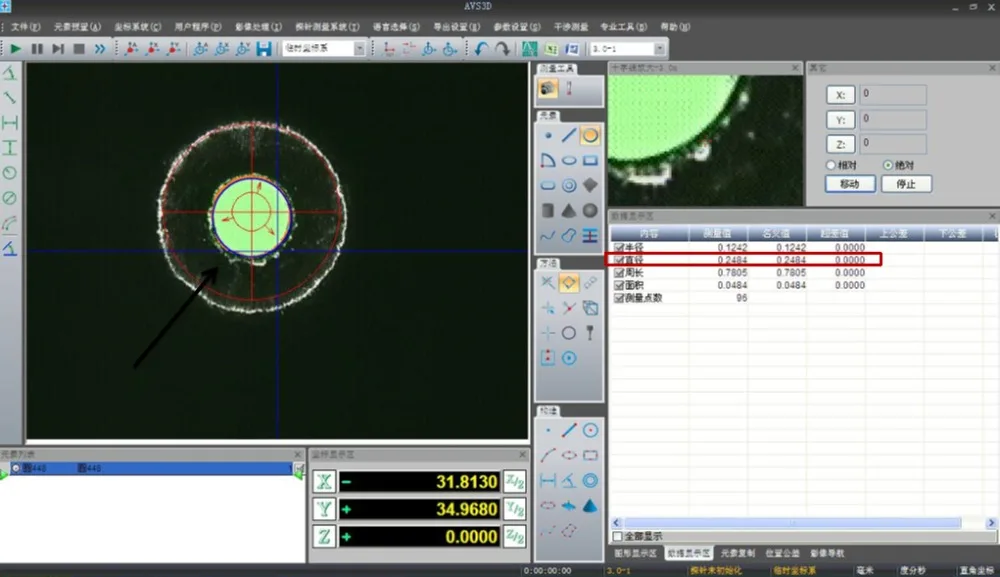Expand the 3.0-1 magnification dropdown
This screenshot has height=577, width=1000.
point(659,48)
